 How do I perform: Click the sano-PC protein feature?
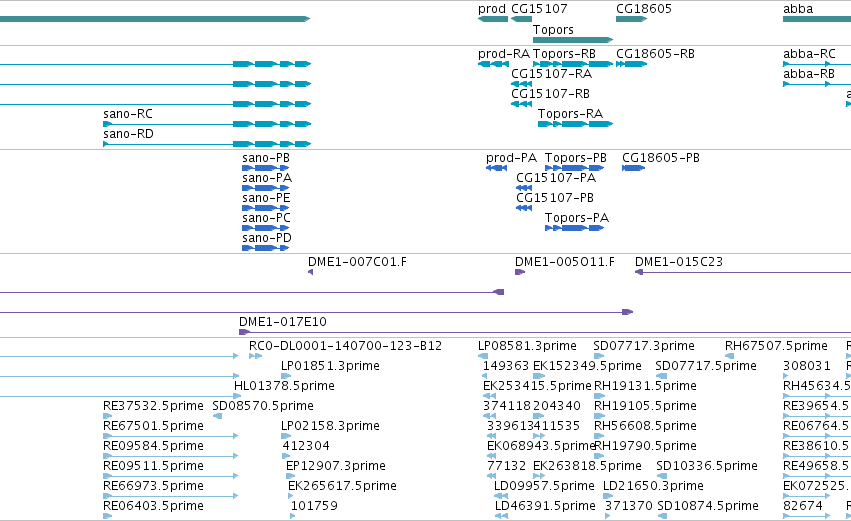(265, 228)
